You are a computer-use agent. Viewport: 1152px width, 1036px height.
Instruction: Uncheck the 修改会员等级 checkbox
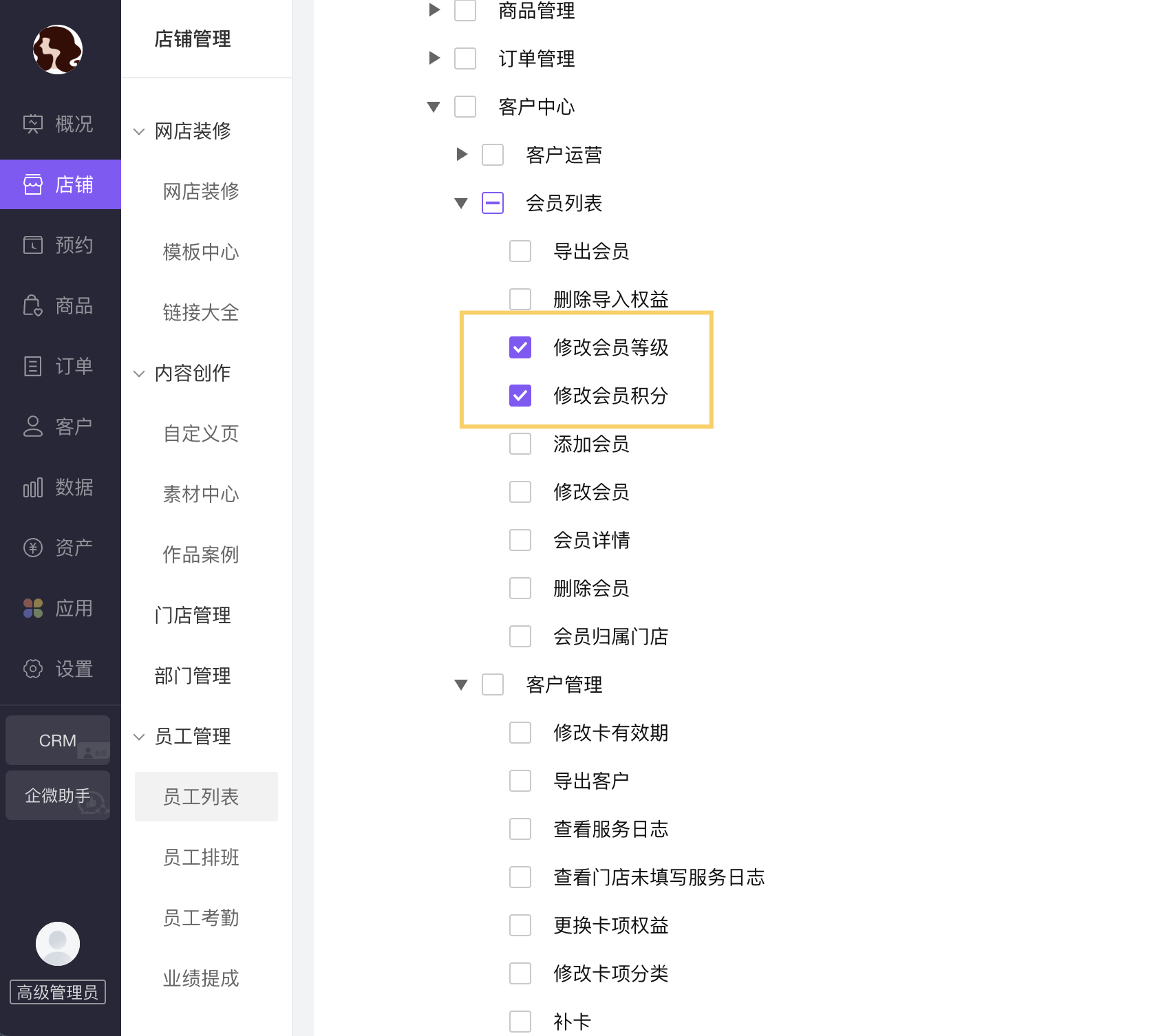(x=520, y=347)
